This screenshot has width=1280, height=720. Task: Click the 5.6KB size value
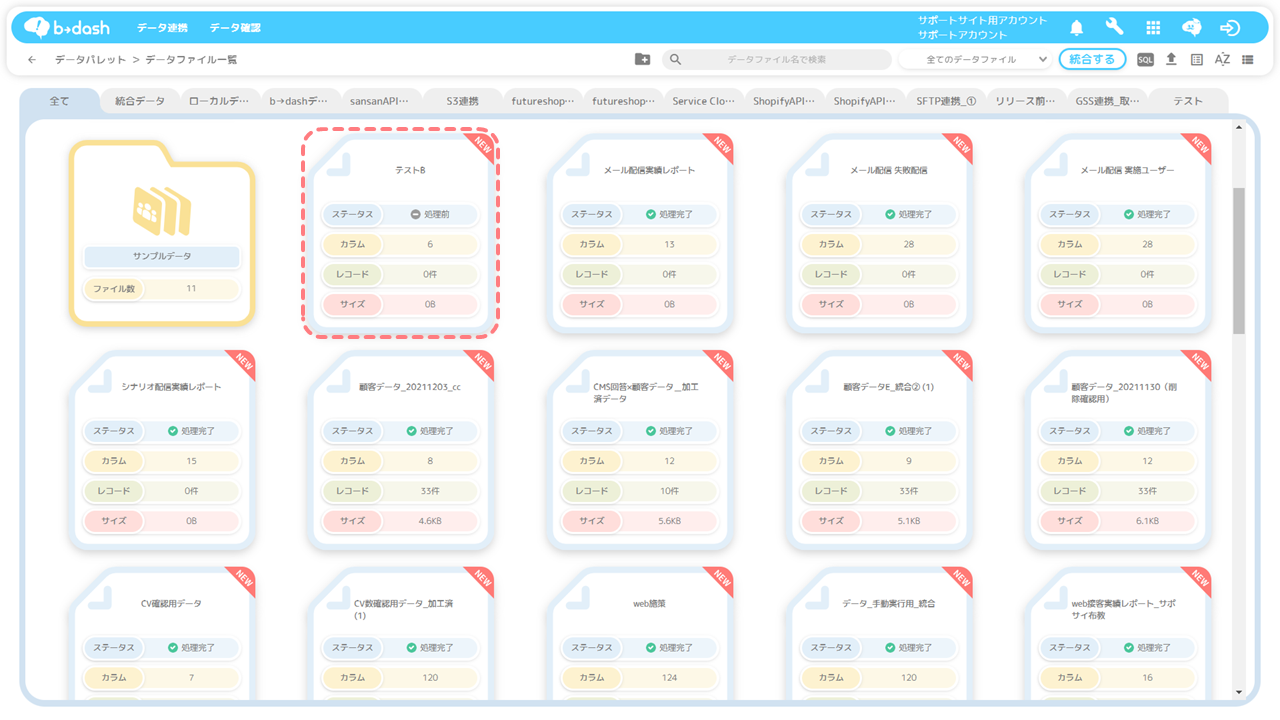669,521
